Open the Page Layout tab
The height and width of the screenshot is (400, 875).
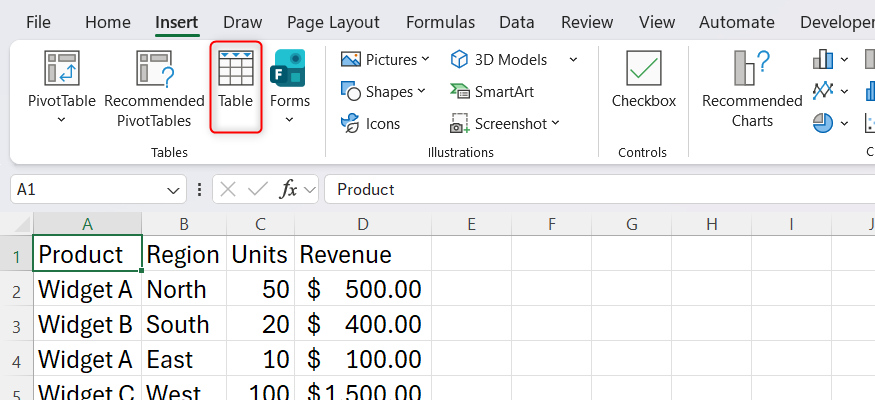point(333,22)
